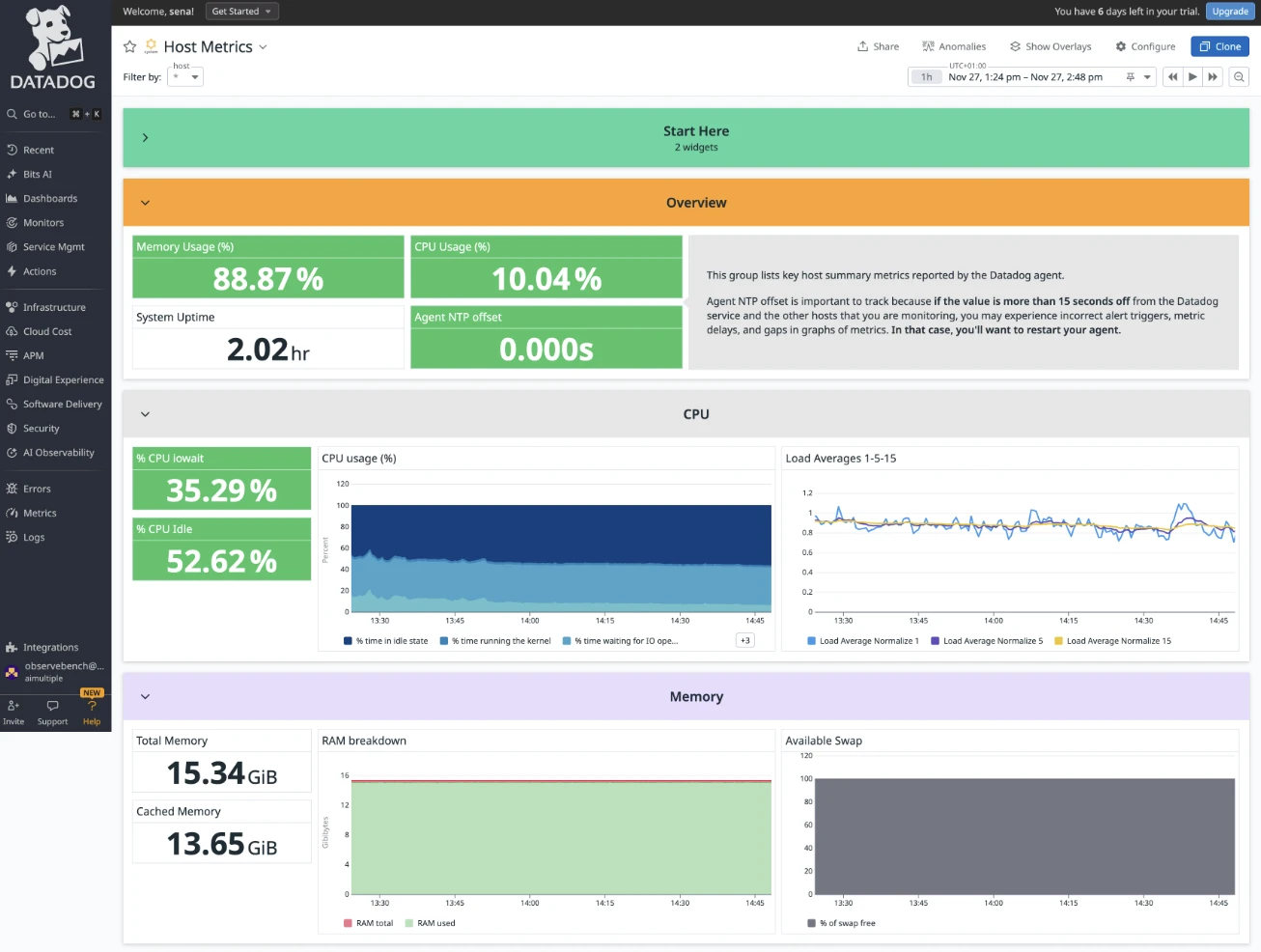
Task: Toggle Load Average Normalize 1 legend
Action: pyautogui.click(x=863, y=640)
